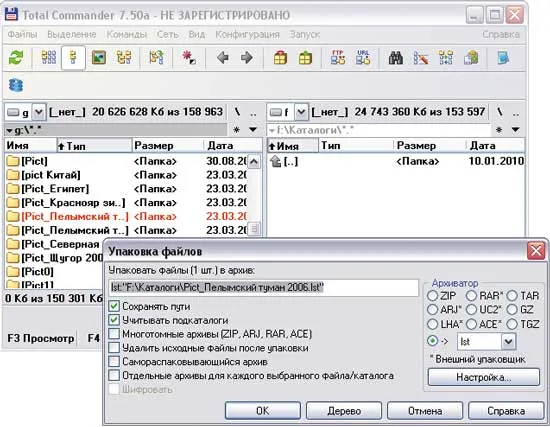Click the left panel scrollbar up arrow
This screenshot has width=550, height=427.
pos(254,162)
